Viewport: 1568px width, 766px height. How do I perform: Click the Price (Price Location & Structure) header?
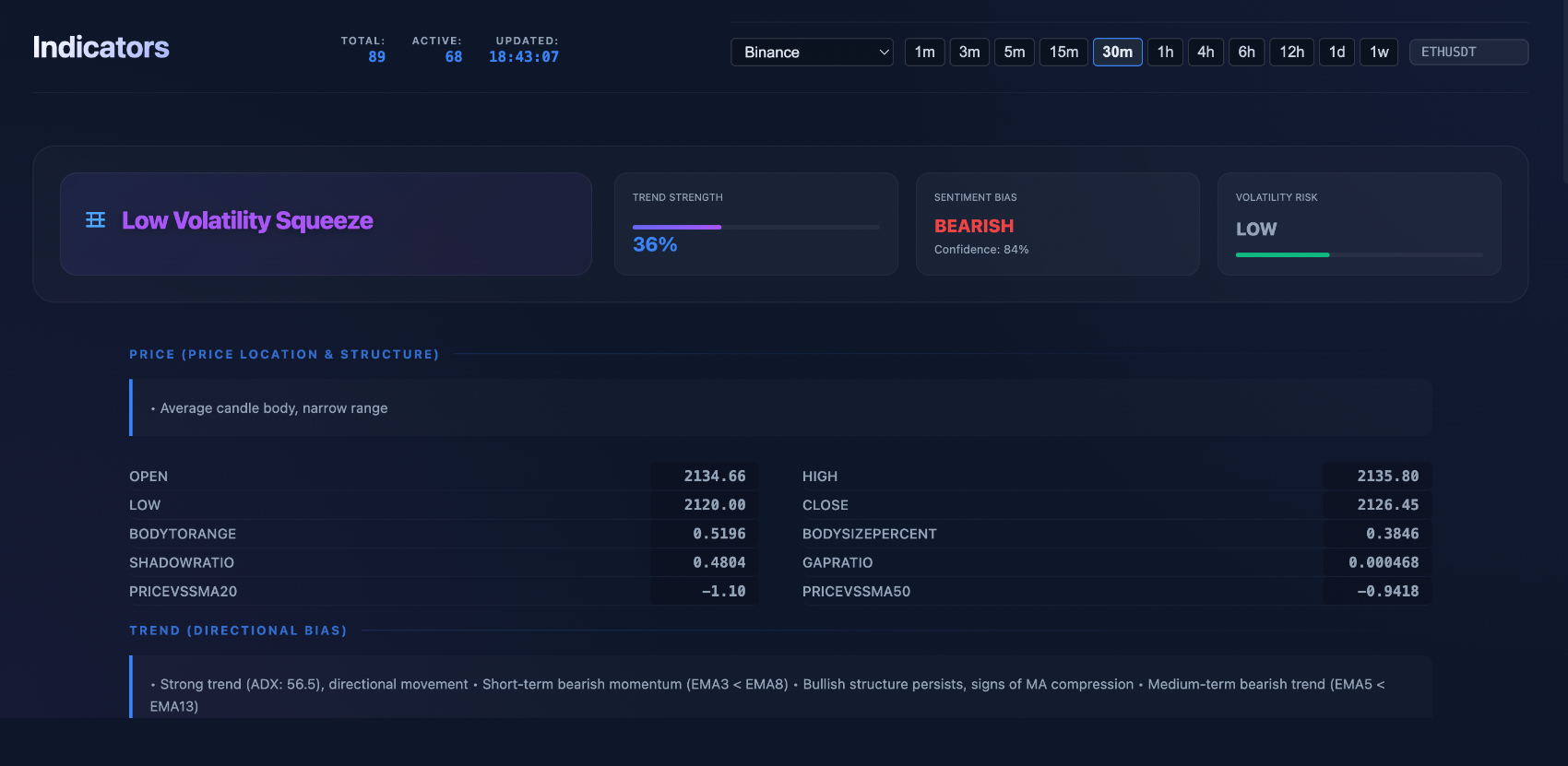284,355
